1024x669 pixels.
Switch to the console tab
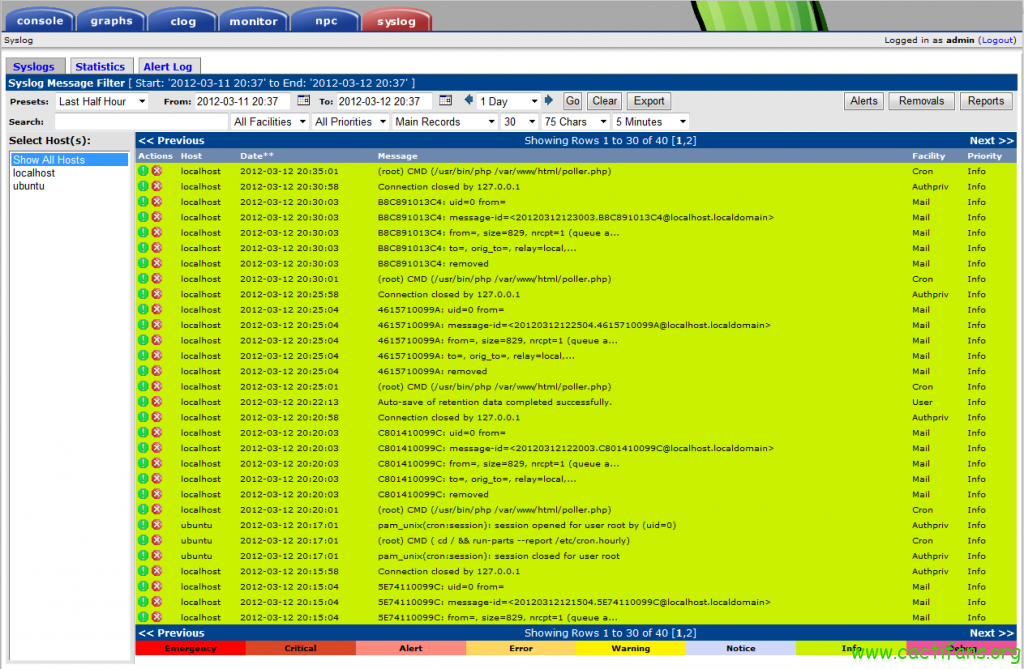click(40, 21)
